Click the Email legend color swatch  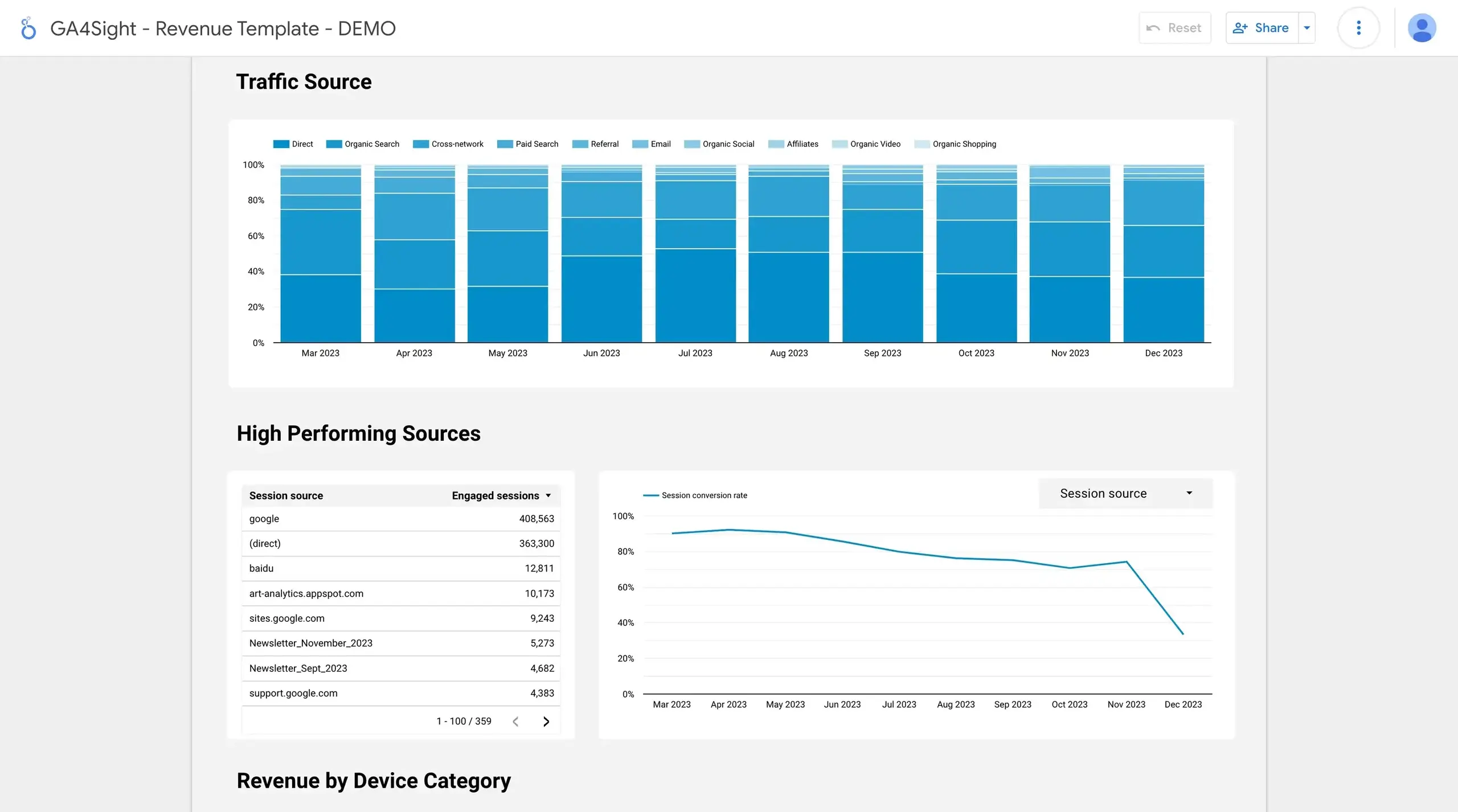(640, 144)
